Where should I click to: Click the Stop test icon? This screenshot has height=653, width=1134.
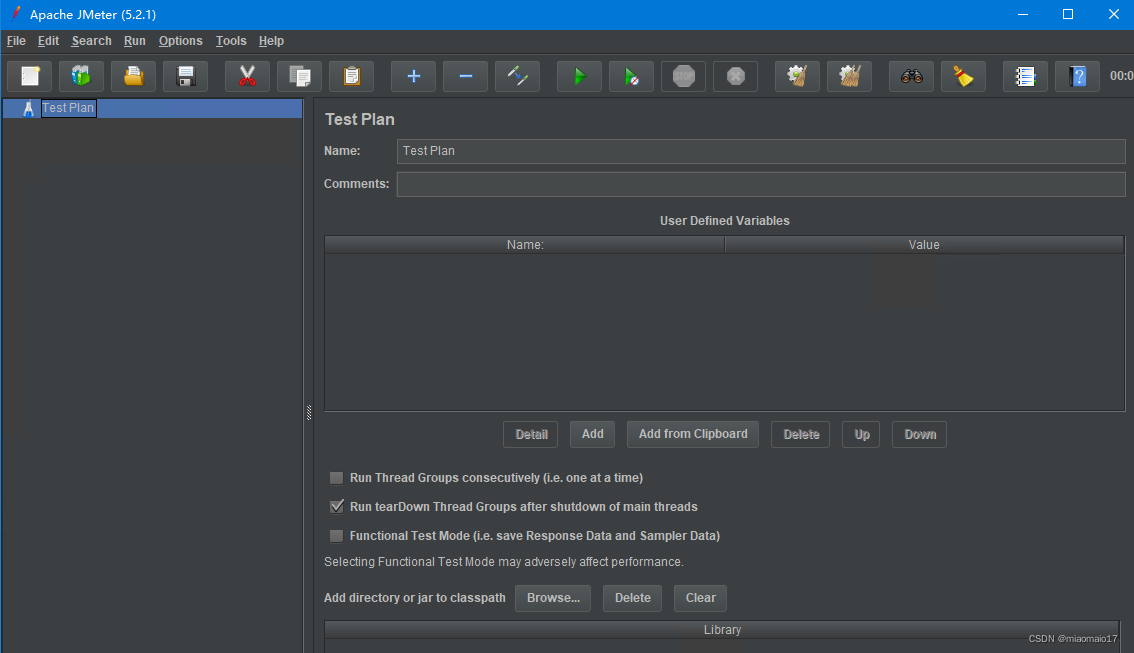coord(683,76)
